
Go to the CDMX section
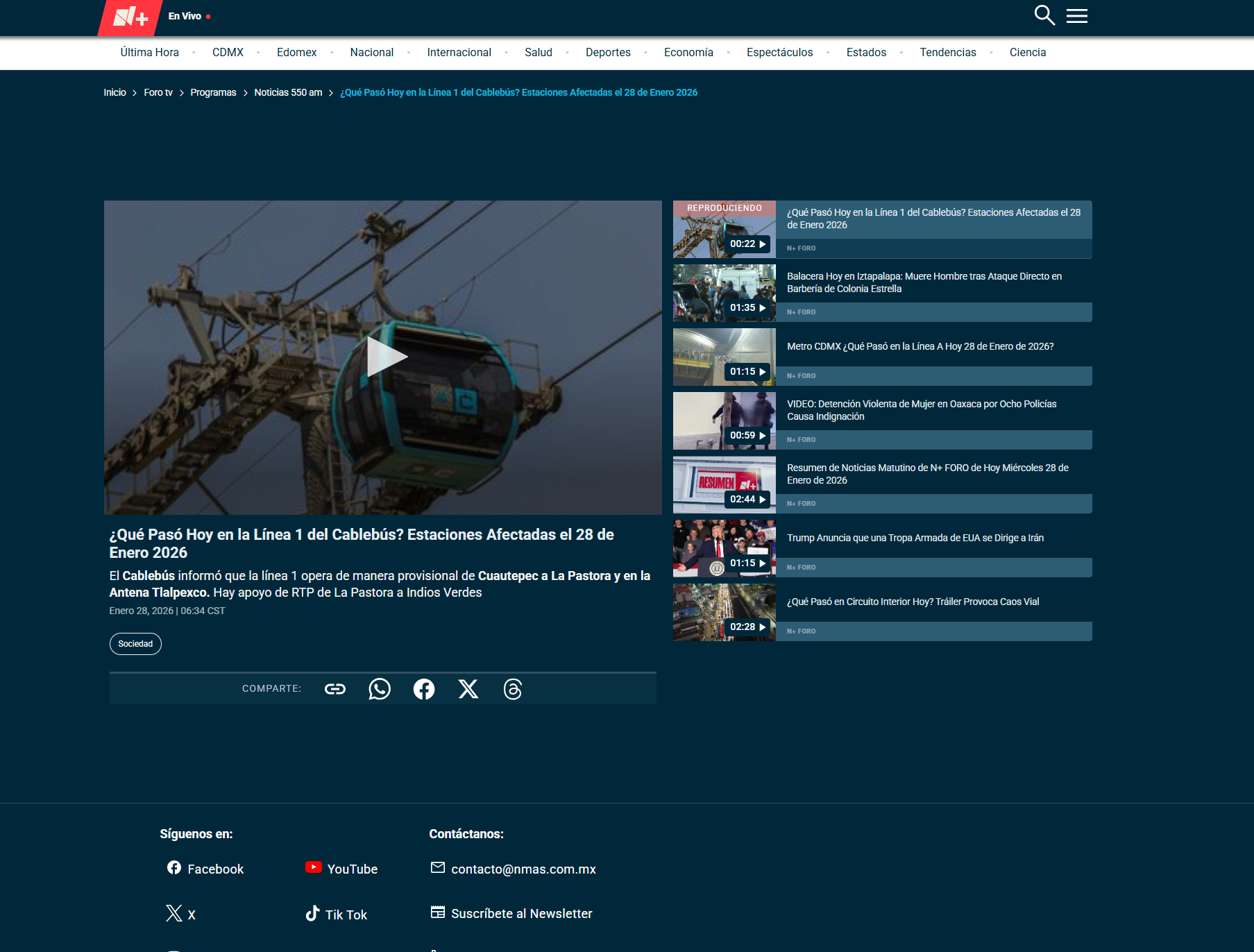click(x=228, y=53)
